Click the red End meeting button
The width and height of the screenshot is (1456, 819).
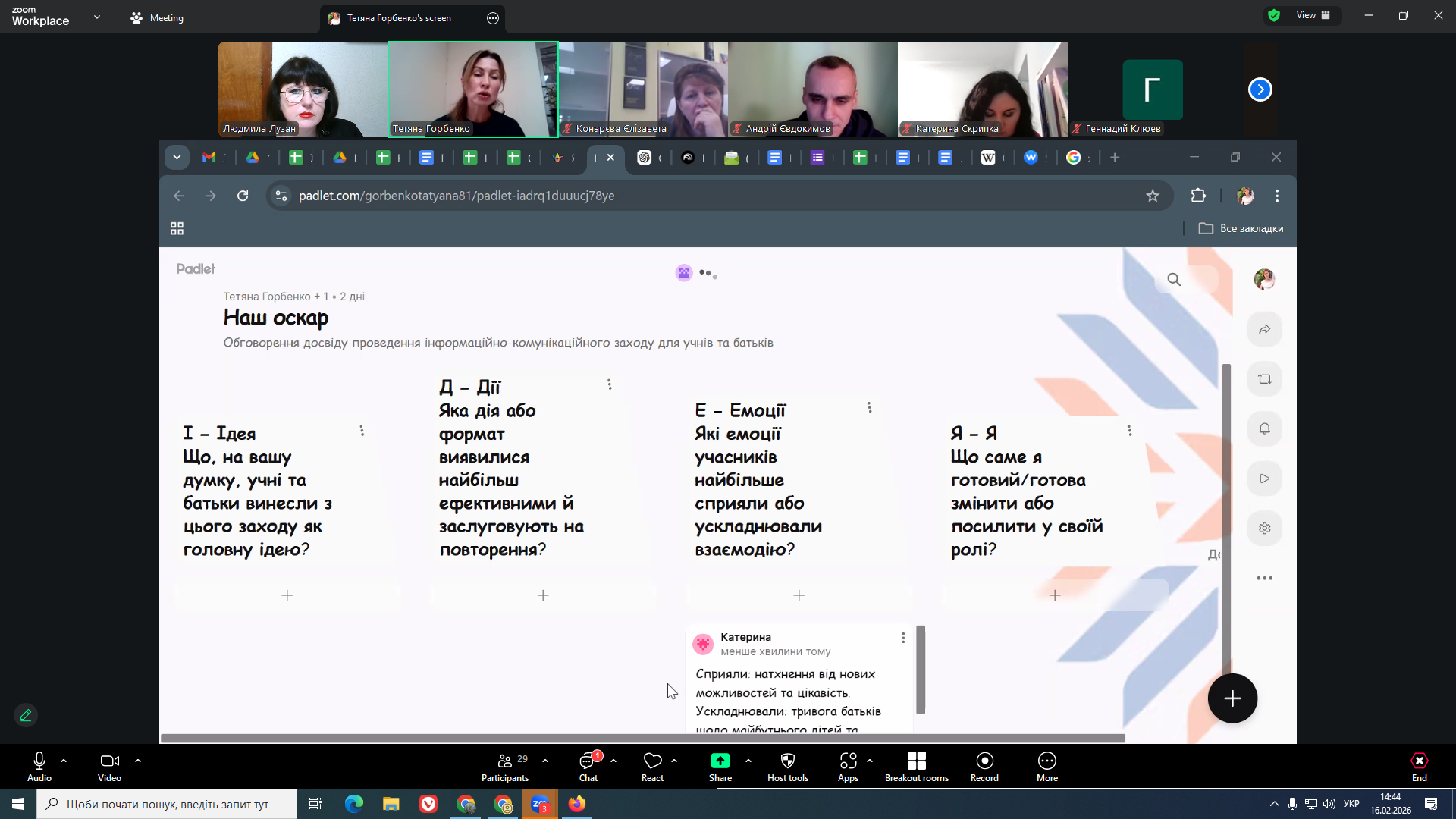[1419, 766]
